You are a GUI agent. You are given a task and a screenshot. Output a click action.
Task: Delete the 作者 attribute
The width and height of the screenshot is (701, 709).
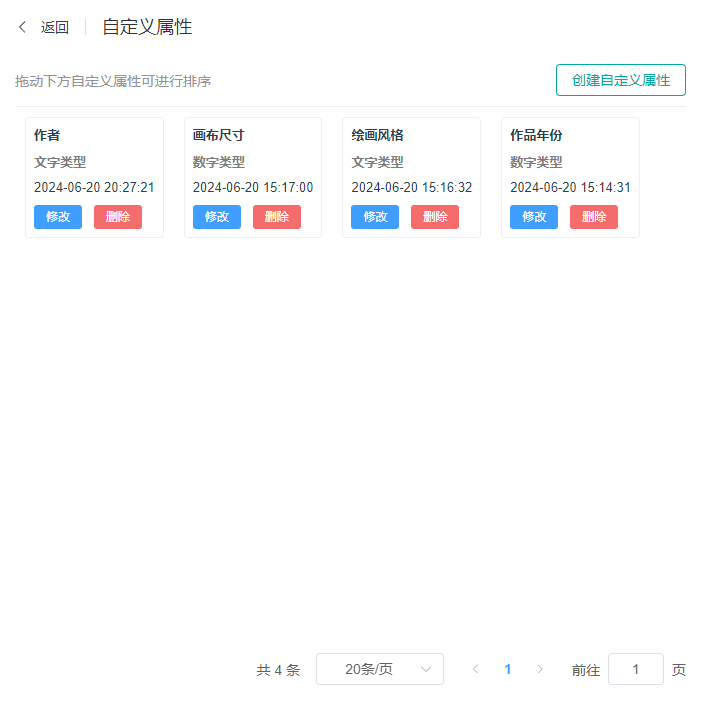(118, 217)
